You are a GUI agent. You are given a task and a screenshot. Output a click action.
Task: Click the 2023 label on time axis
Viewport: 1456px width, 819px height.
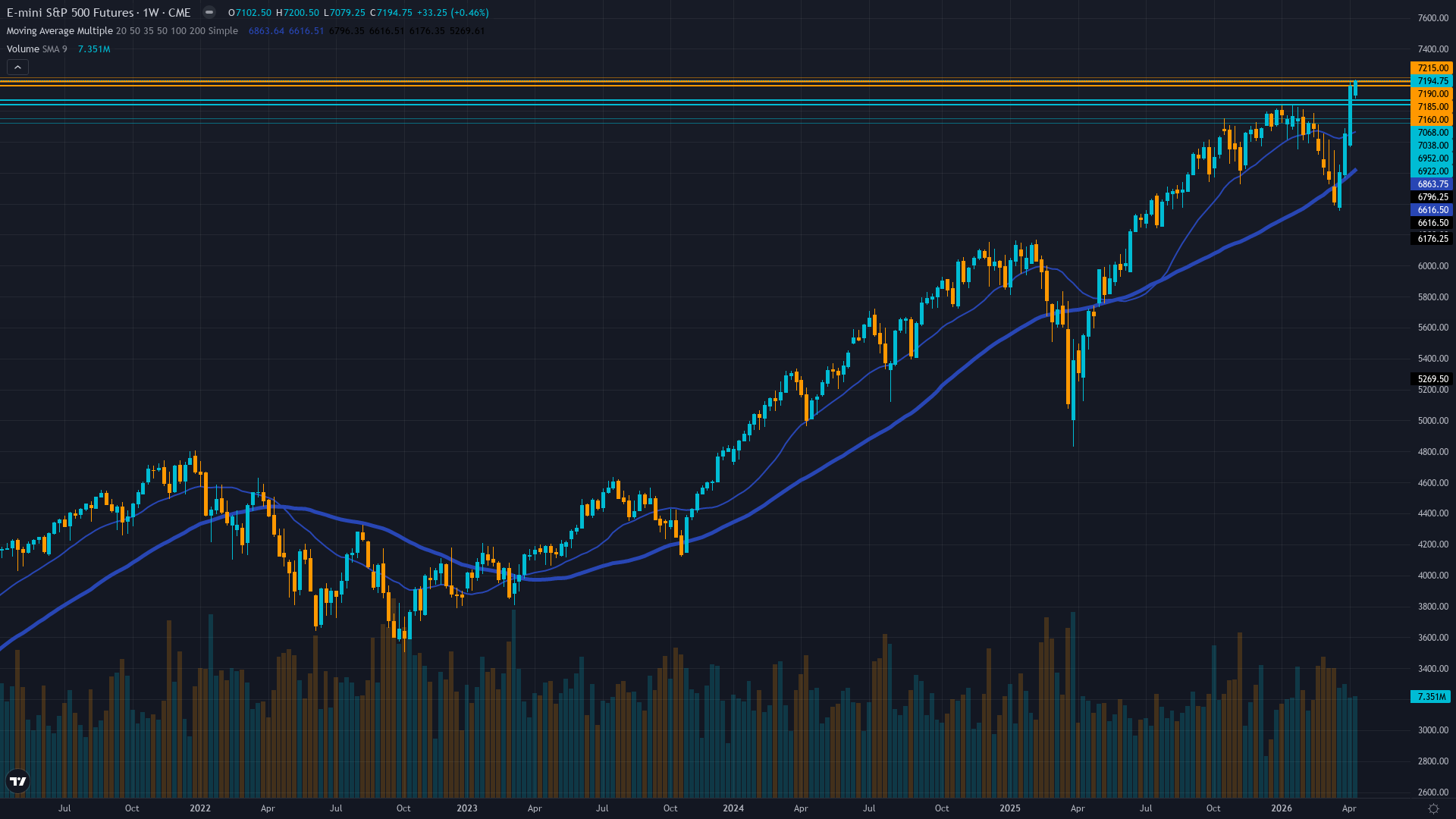coord(467,808)
